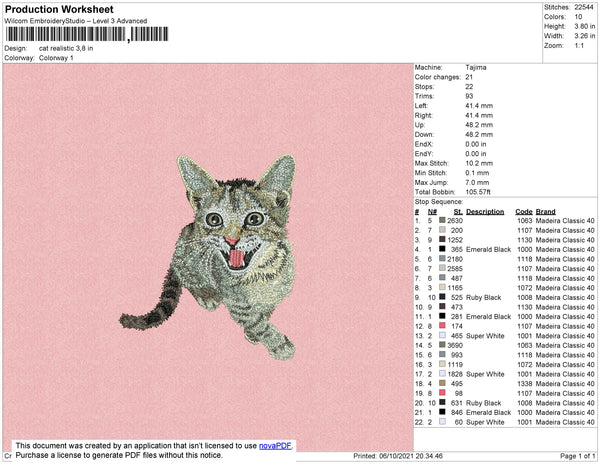Click stitch count '1828' in row 17
The height and width of the screenshot is (464, 600).
click(455, 374)
